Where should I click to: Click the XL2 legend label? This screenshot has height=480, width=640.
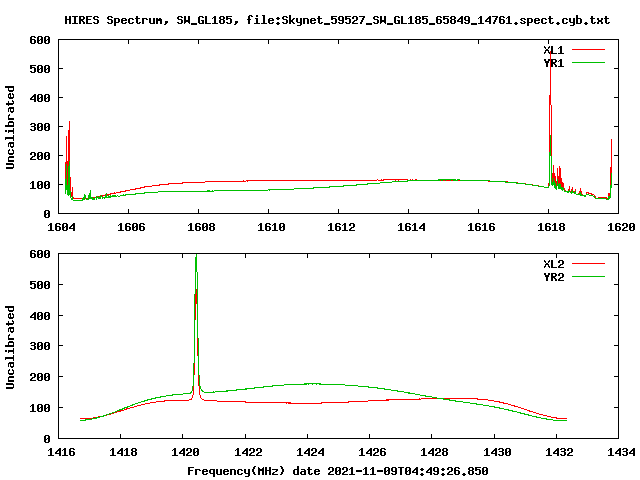click(x=553, y=264)
